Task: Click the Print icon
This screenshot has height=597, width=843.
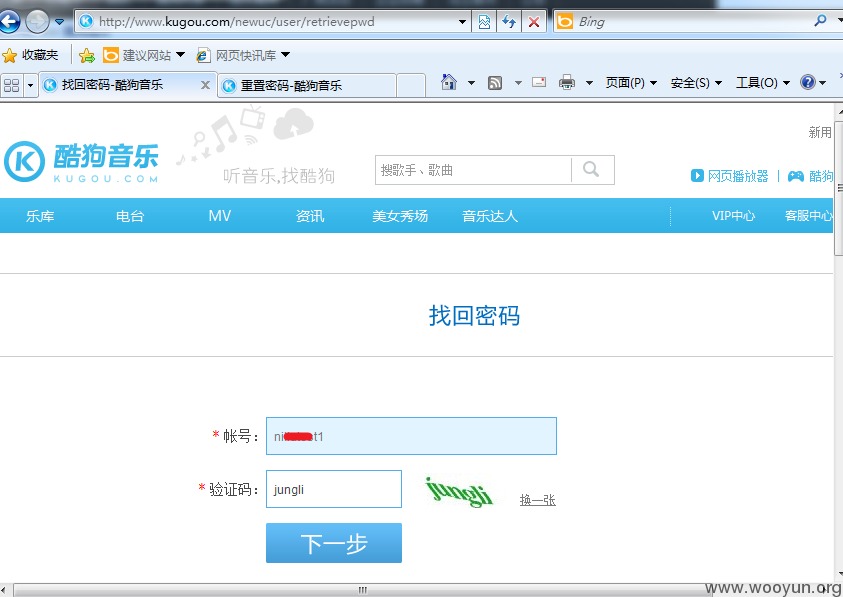Action: point(567,82)
